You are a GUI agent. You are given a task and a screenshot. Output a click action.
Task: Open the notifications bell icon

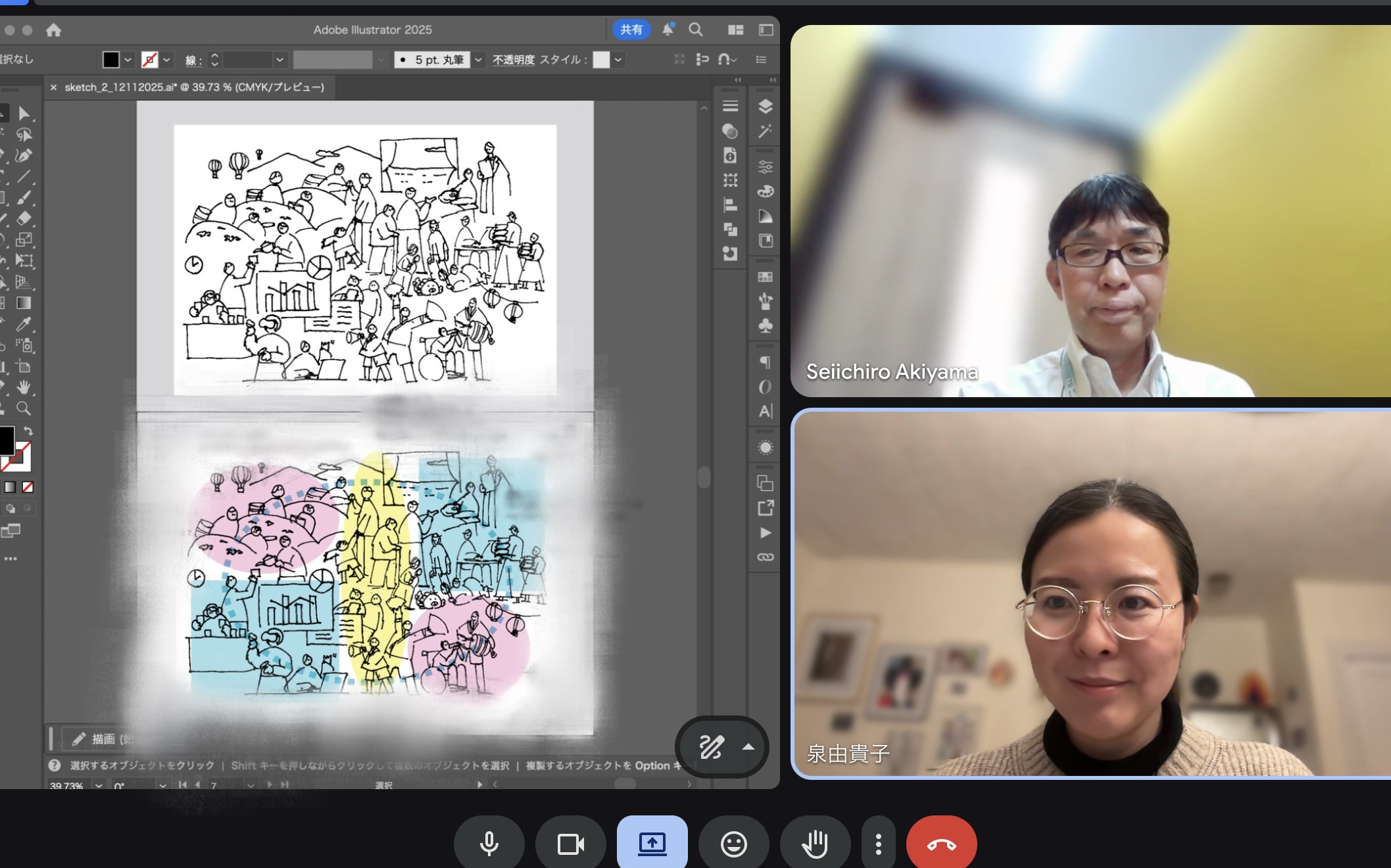[x=668, y=30]
